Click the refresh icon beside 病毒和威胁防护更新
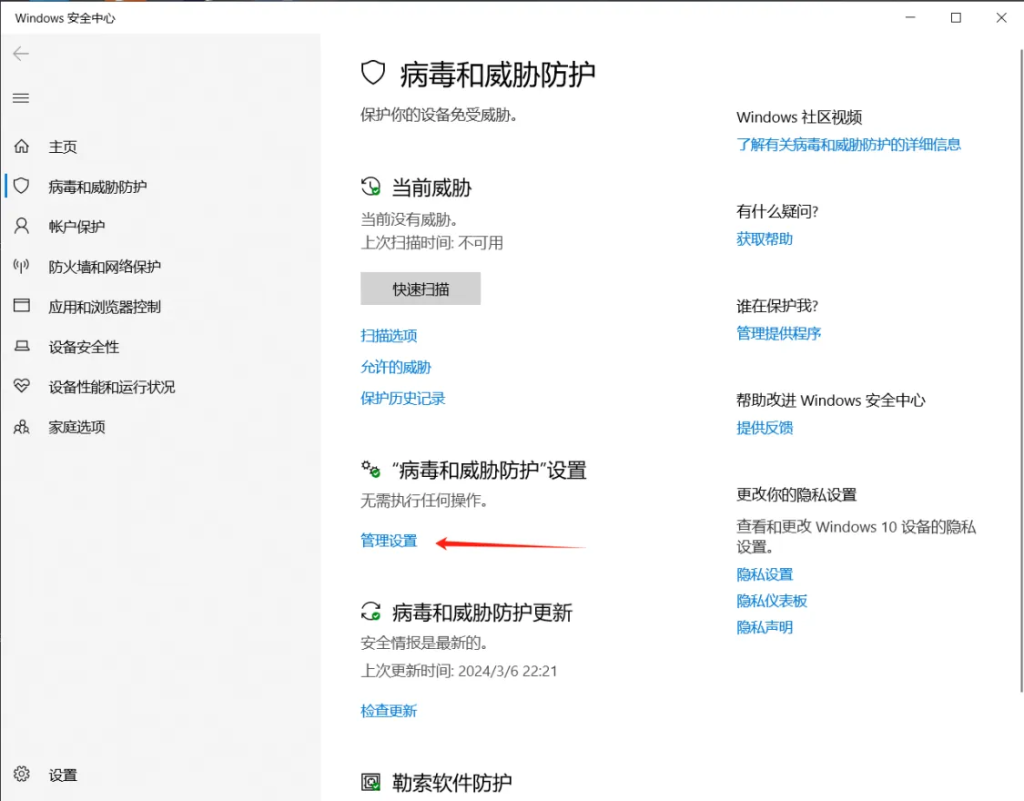This screenshot has width=1024, height=801. (371, 612)
